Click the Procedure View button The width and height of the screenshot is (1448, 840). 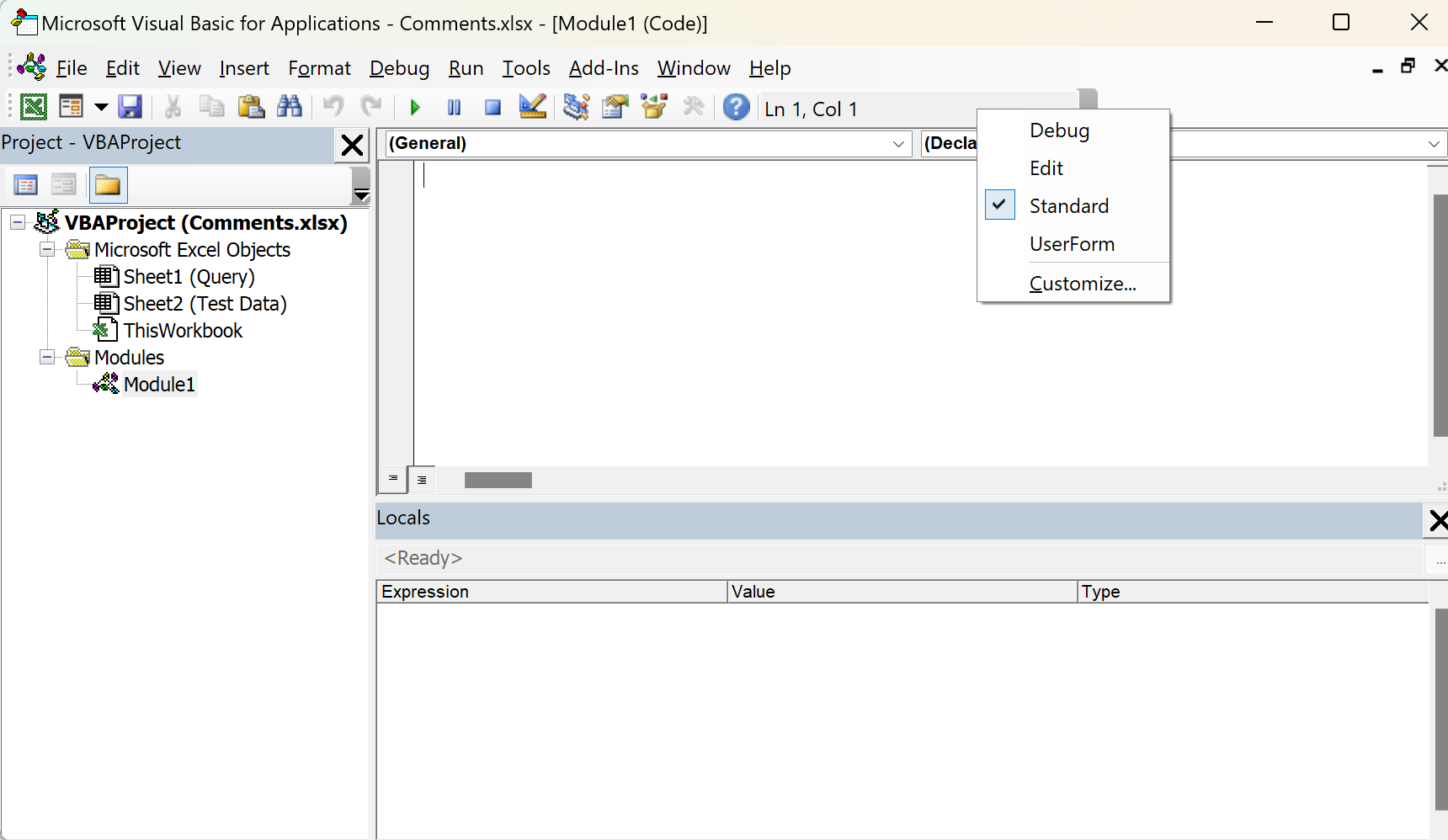tap(392, 479)
